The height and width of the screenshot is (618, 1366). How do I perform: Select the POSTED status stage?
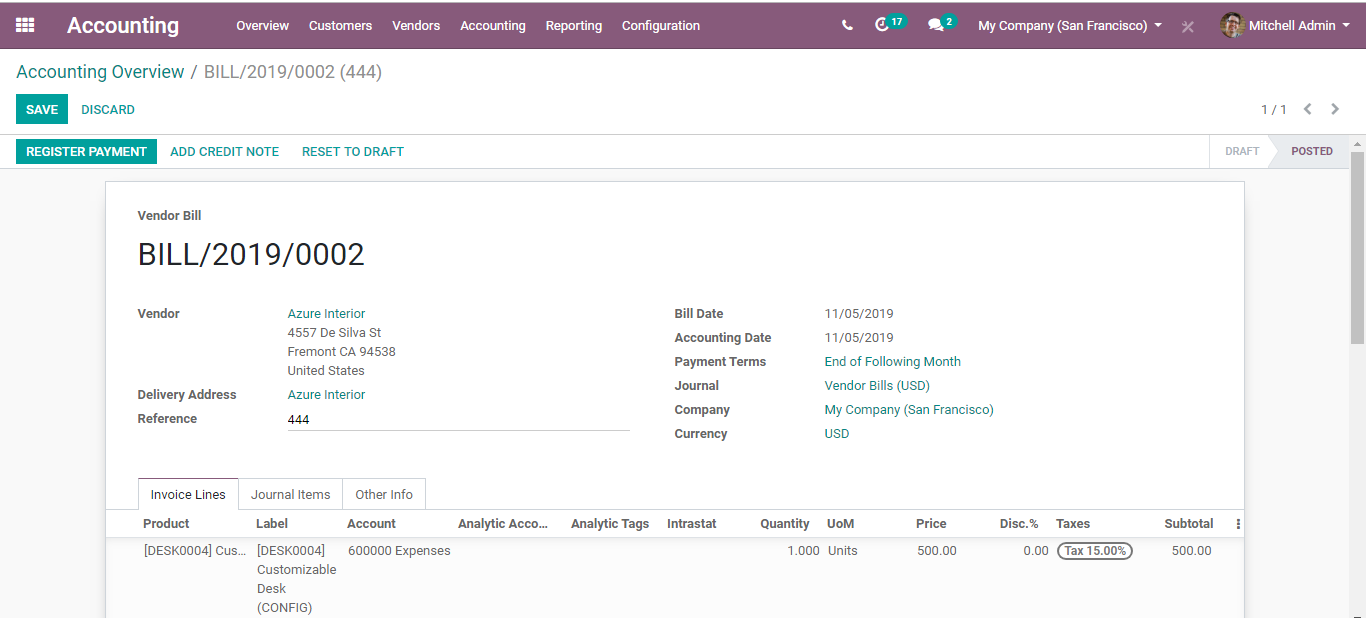click(1311, 151)
